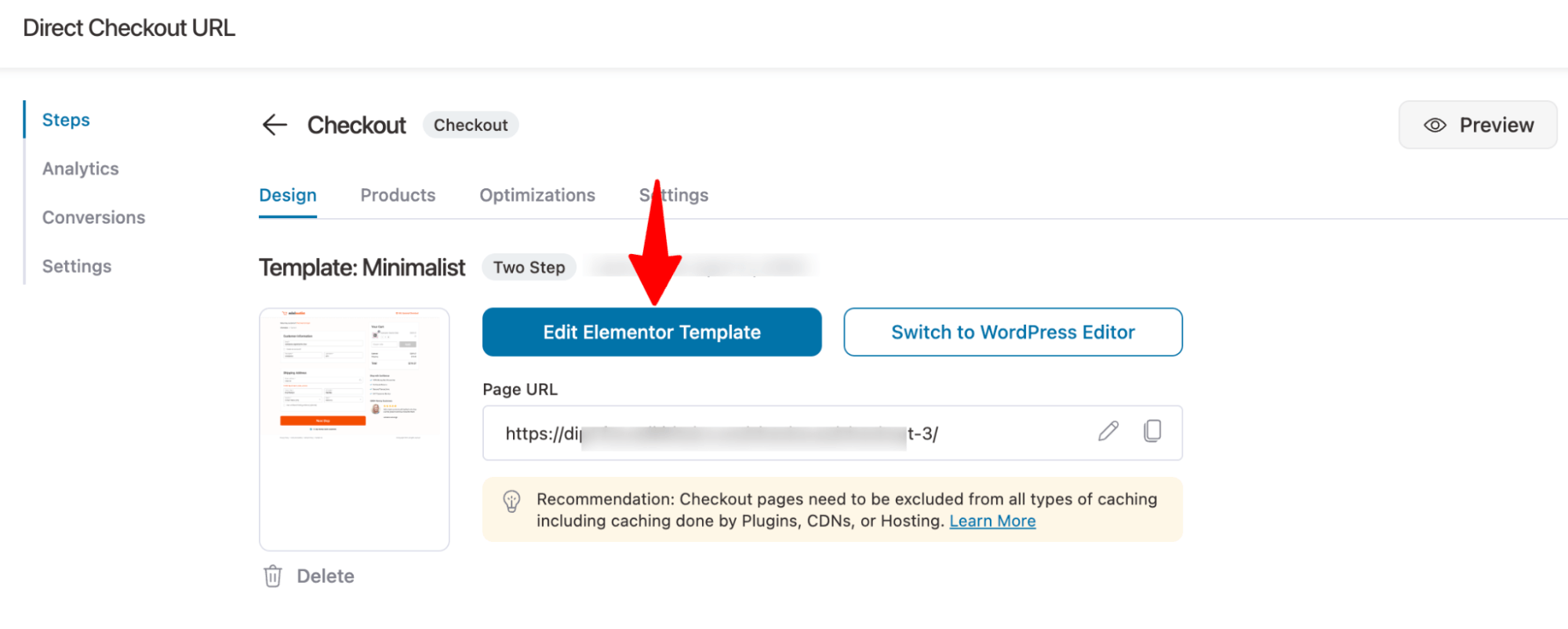Click Switch to WordPress Editor button

click(x=1013, y=332)
